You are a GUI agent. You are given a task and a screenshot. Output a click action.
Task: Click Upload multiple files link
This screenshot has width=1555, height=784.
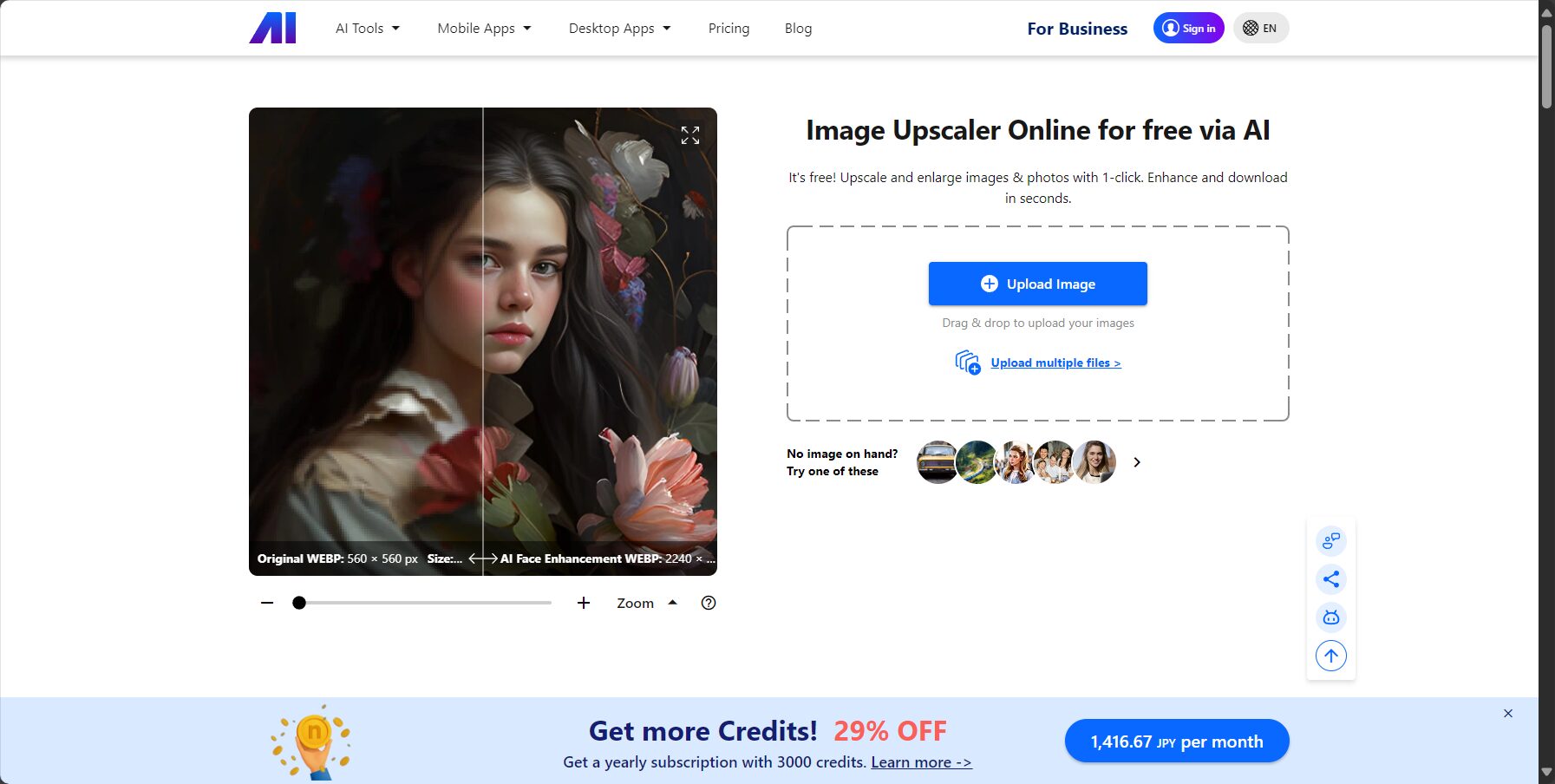tap(1055, 363)
